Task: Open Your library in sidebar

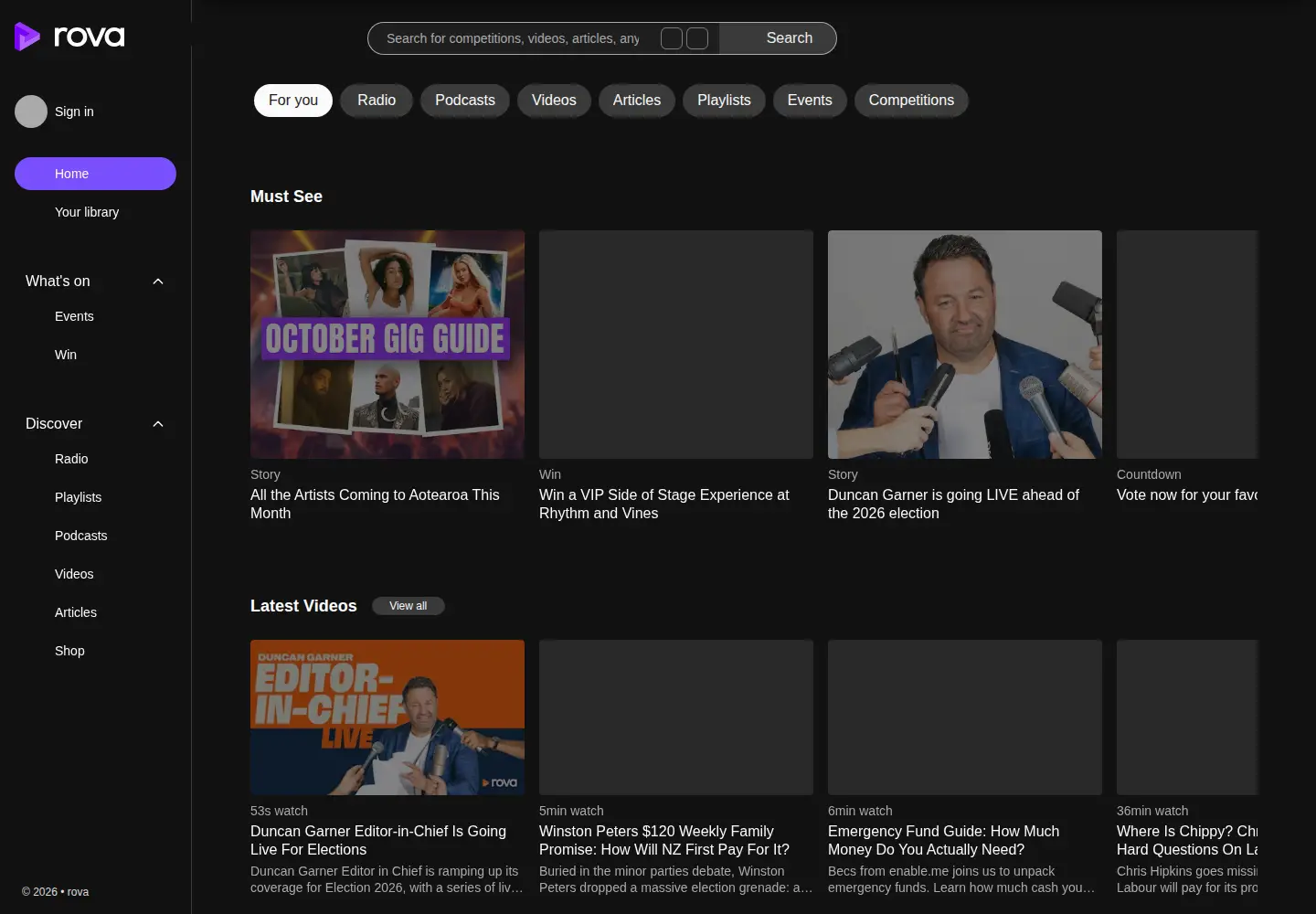Action: [x=87, y=212]
